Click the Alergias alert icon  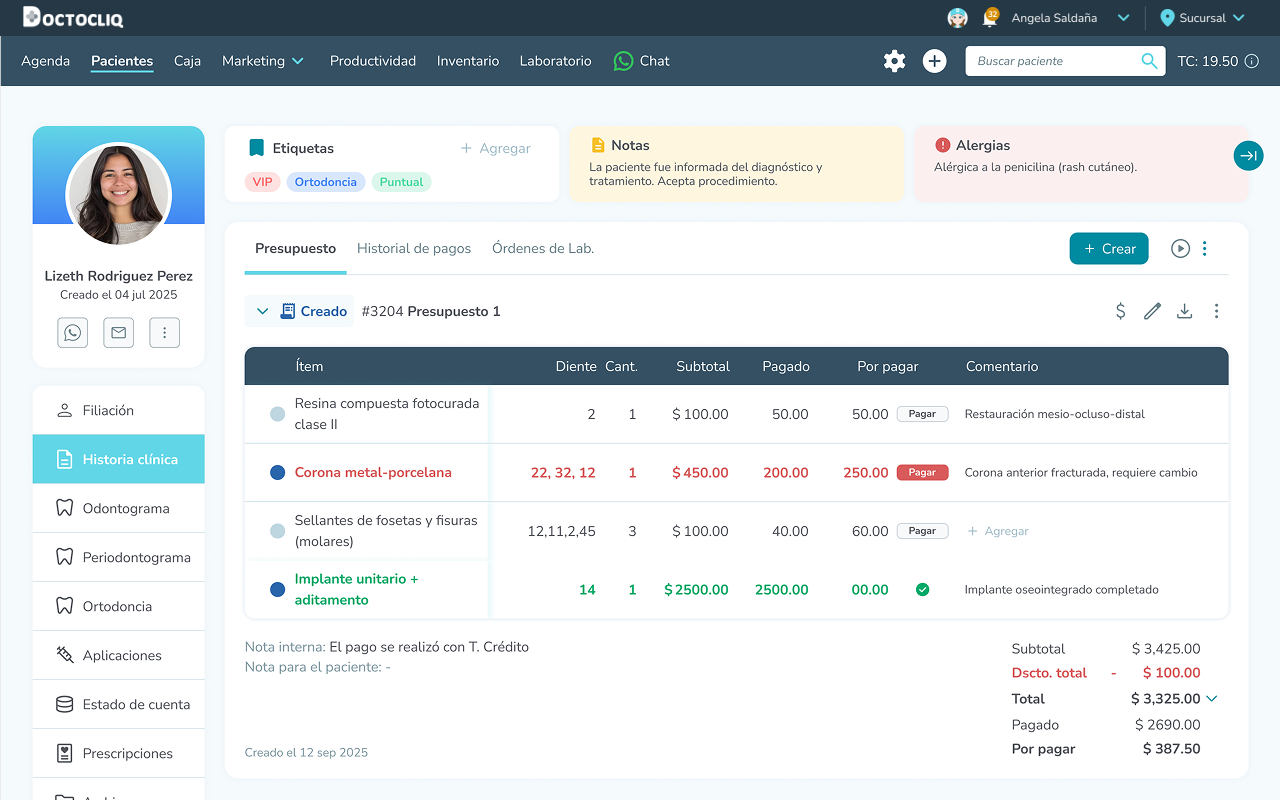[x=942, y=145]
